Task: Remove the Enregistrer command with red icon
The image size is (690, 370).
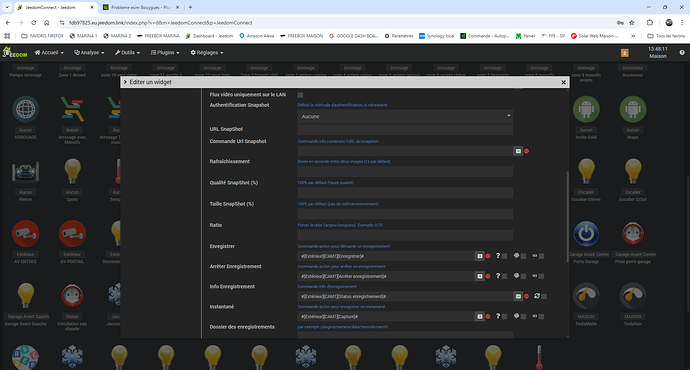Action: 488,256
